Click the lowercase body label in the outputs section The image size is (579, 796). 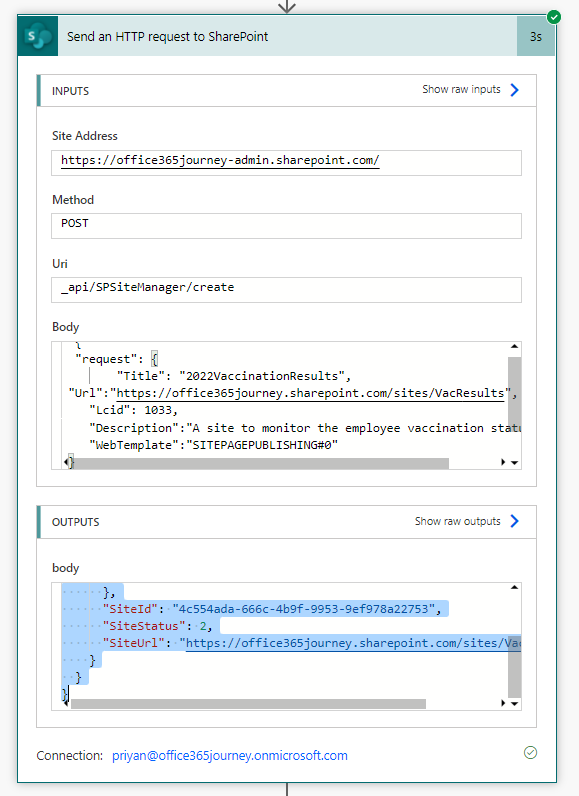65,568
